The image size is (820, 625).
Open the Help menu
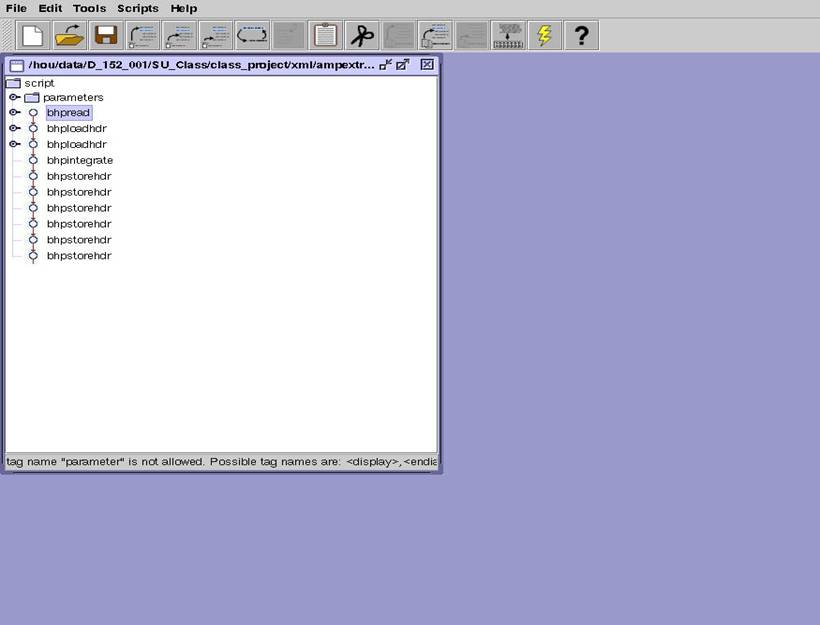pyautogui.click(x=184, y=8)
